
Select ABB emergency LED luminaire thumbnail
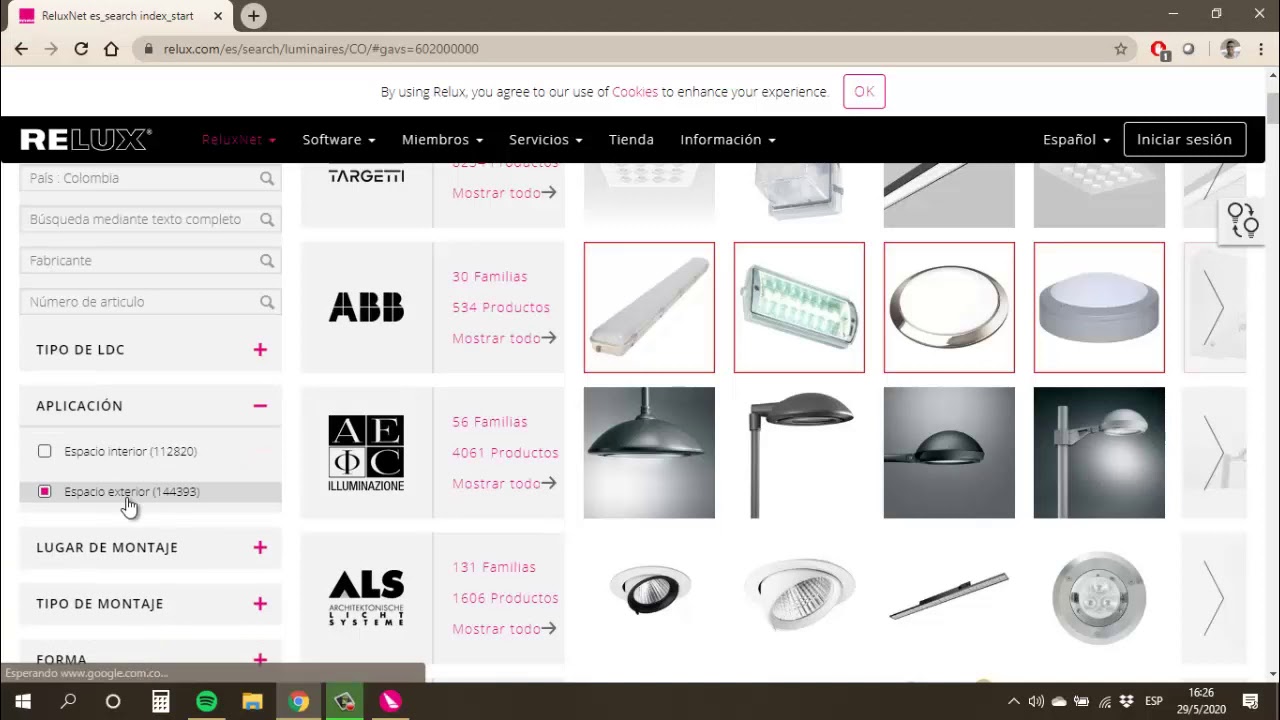[799, 307]
